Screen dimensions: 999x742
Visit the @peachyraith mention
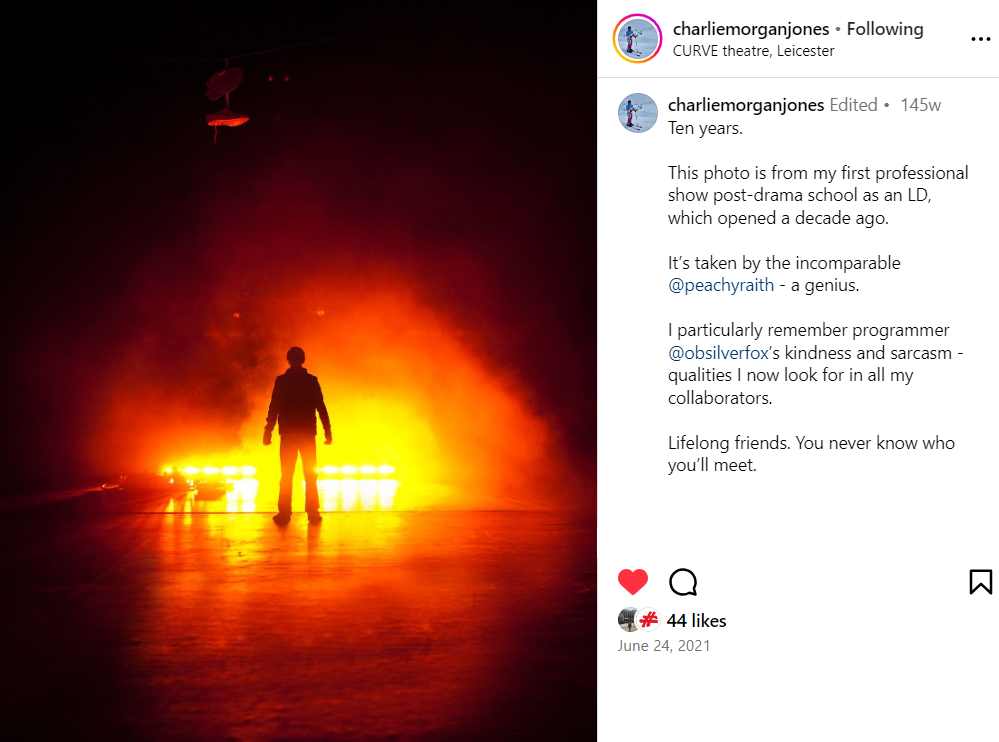tap(721, 285)
